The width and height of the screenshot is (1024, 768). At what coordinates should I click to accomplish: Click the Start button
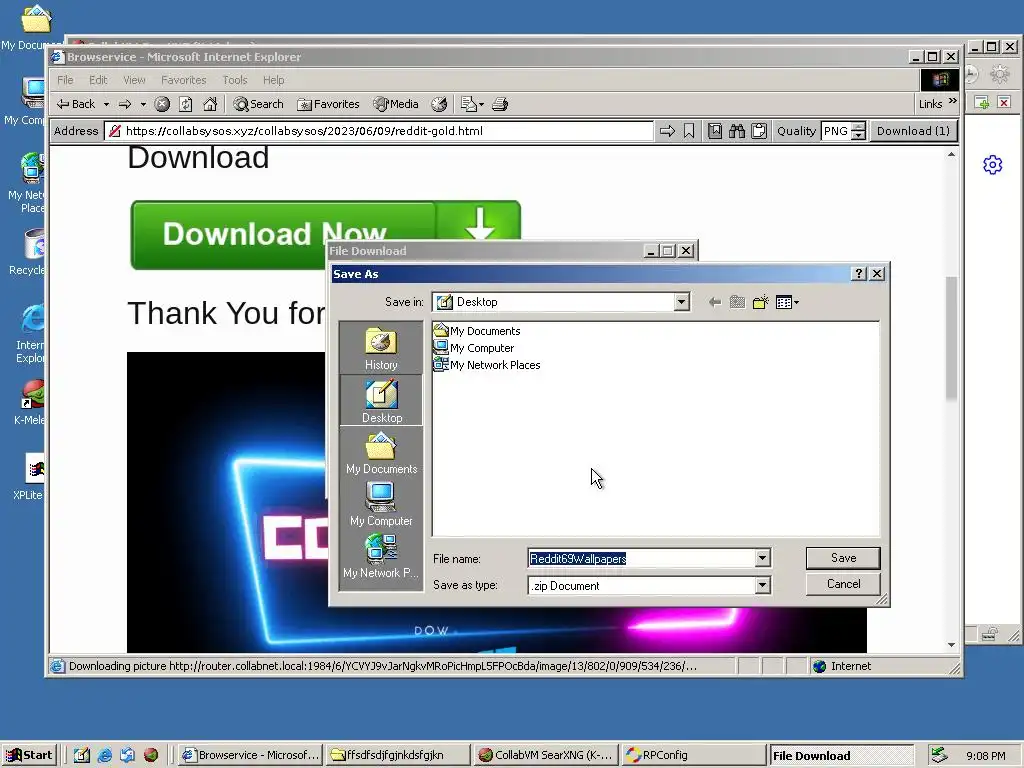[29, 755]
